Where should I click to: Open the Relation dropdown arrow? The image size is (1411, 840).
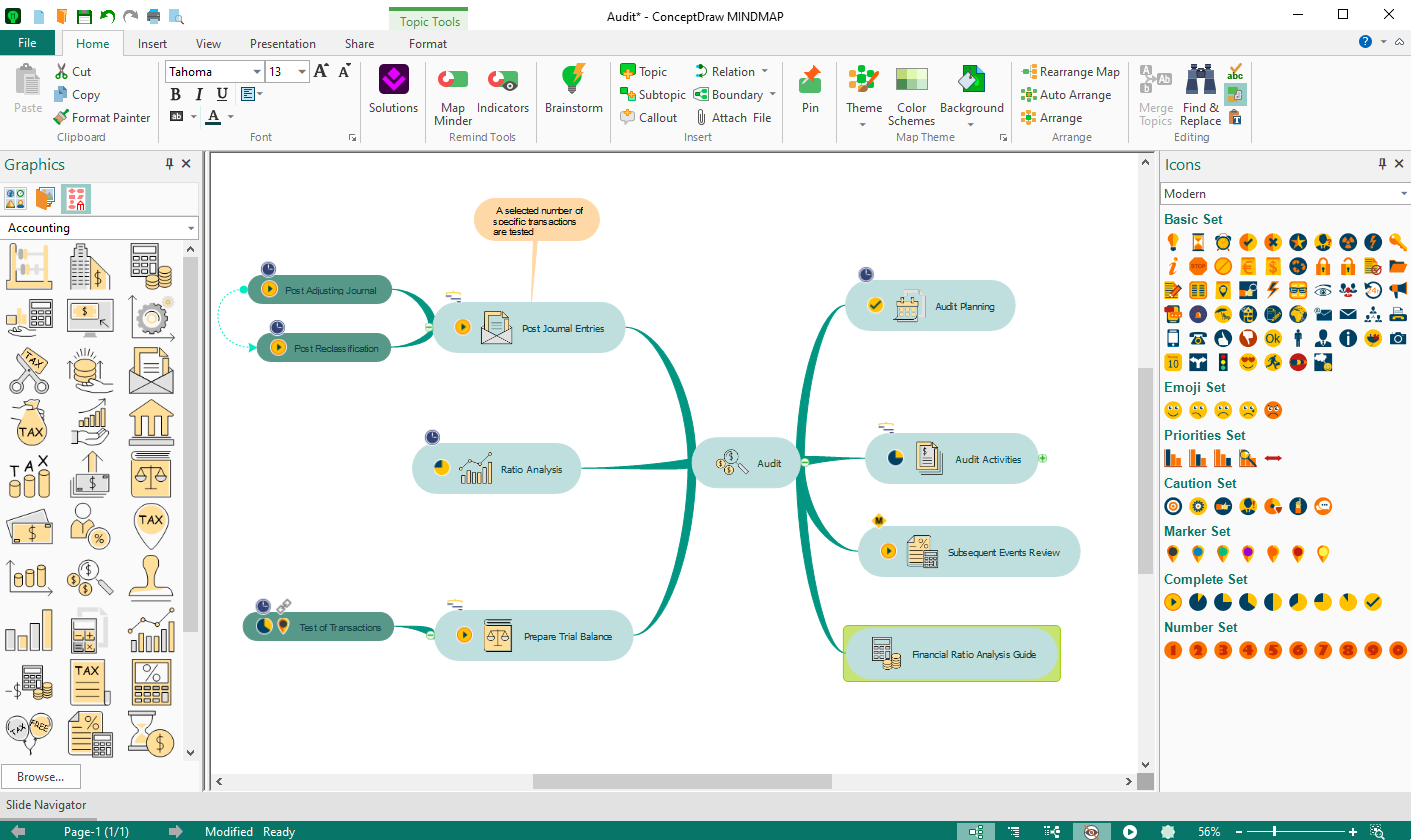(x=765, y=71)
